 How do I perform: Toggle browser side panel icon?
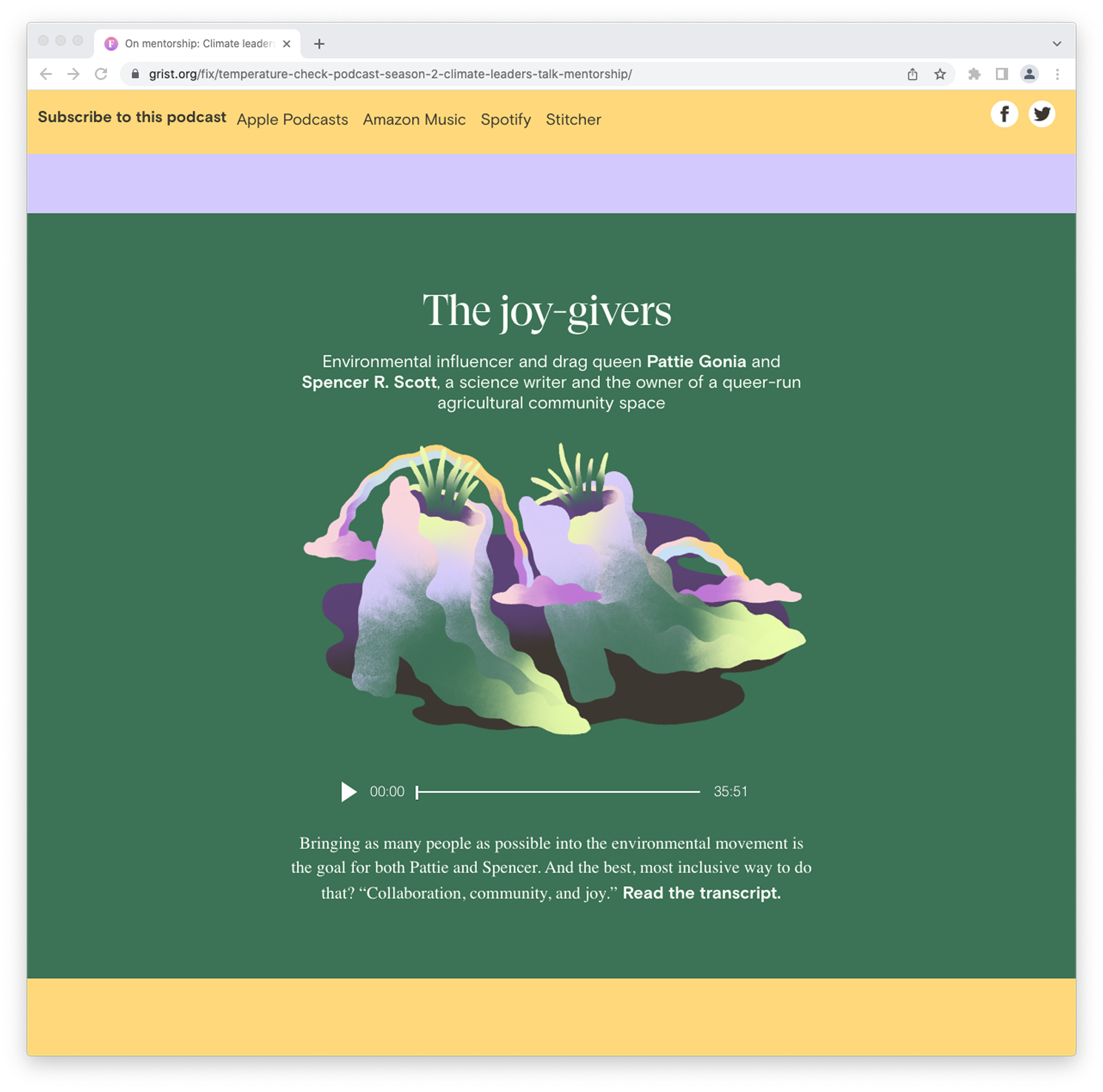(1002, 74)
